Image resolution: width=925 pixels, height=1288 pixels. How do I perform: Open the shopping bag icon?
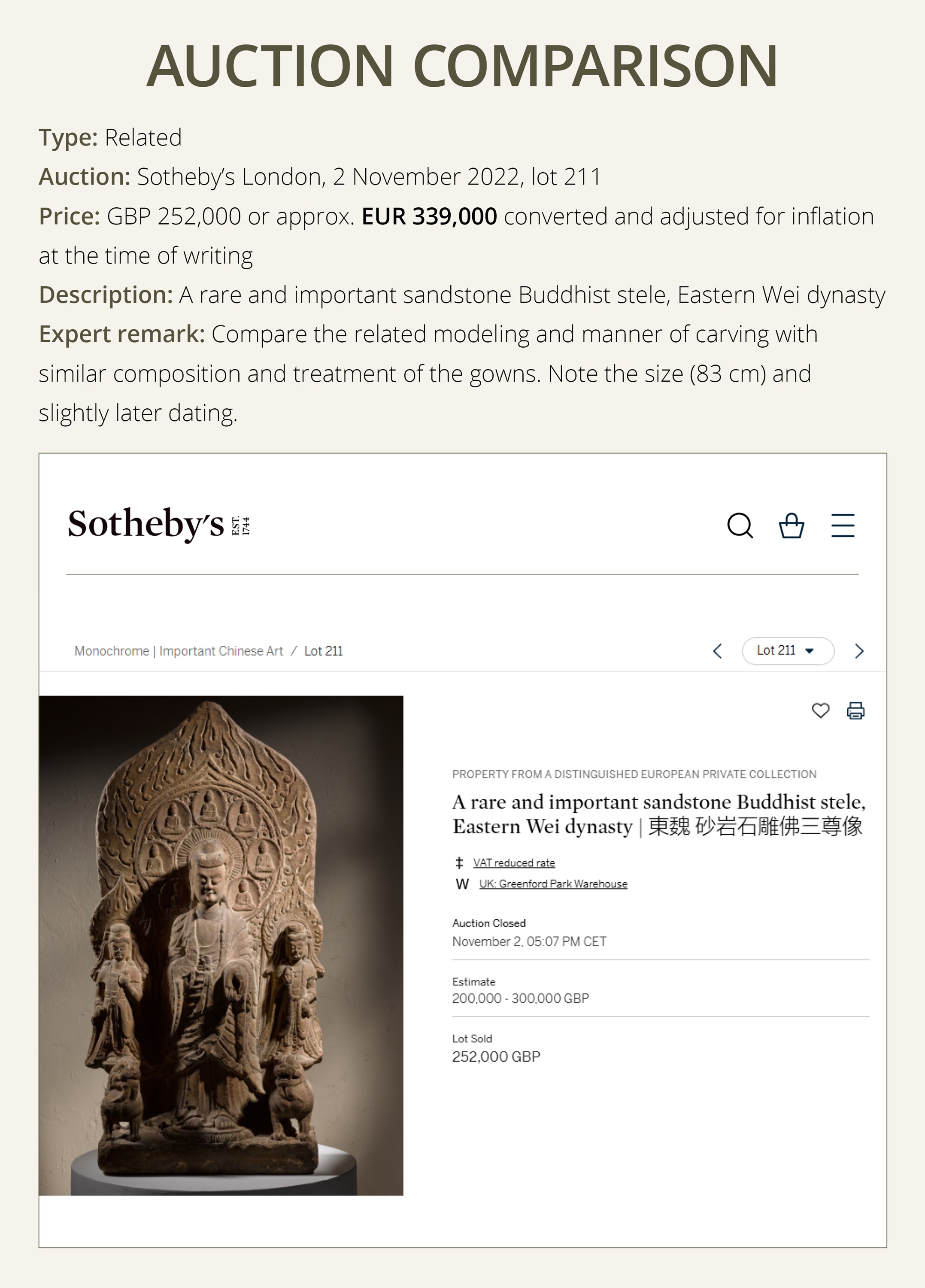[791, 526]
